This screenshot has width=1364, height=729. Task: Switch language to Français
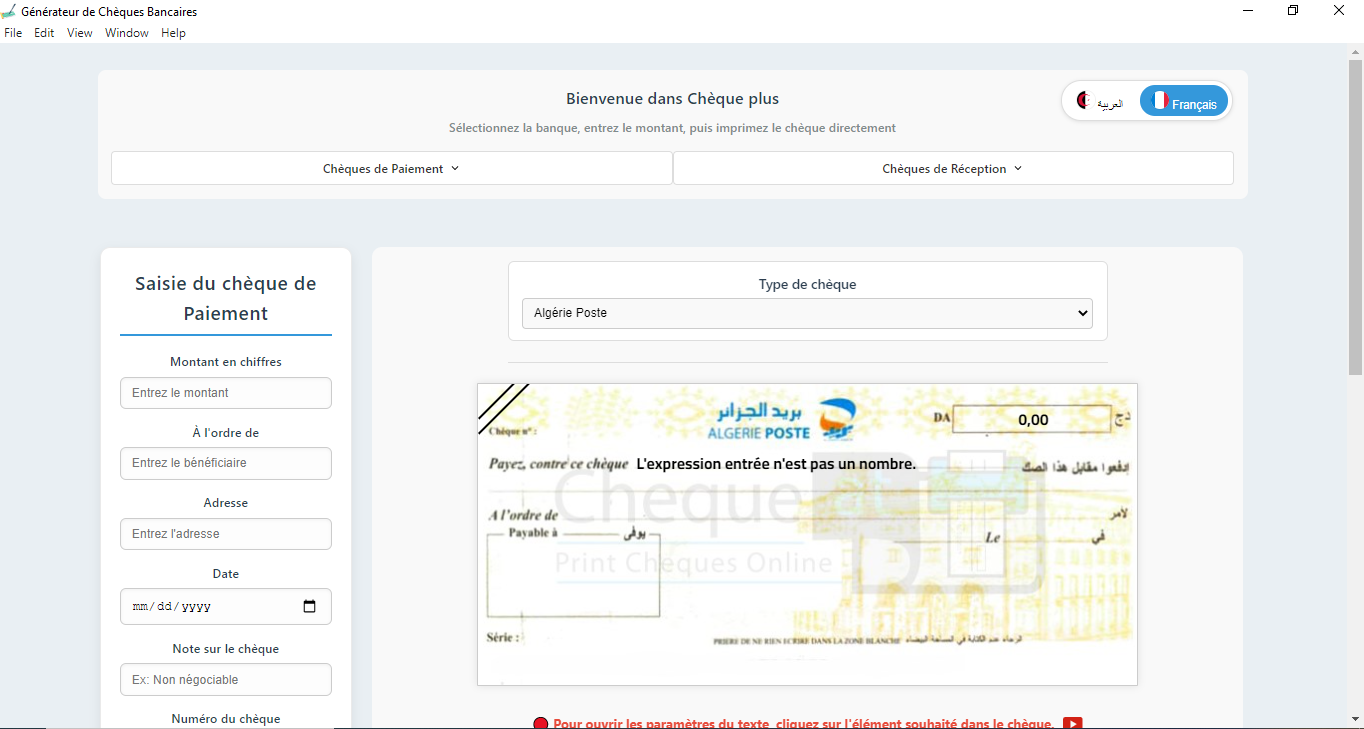point(1184,101)
